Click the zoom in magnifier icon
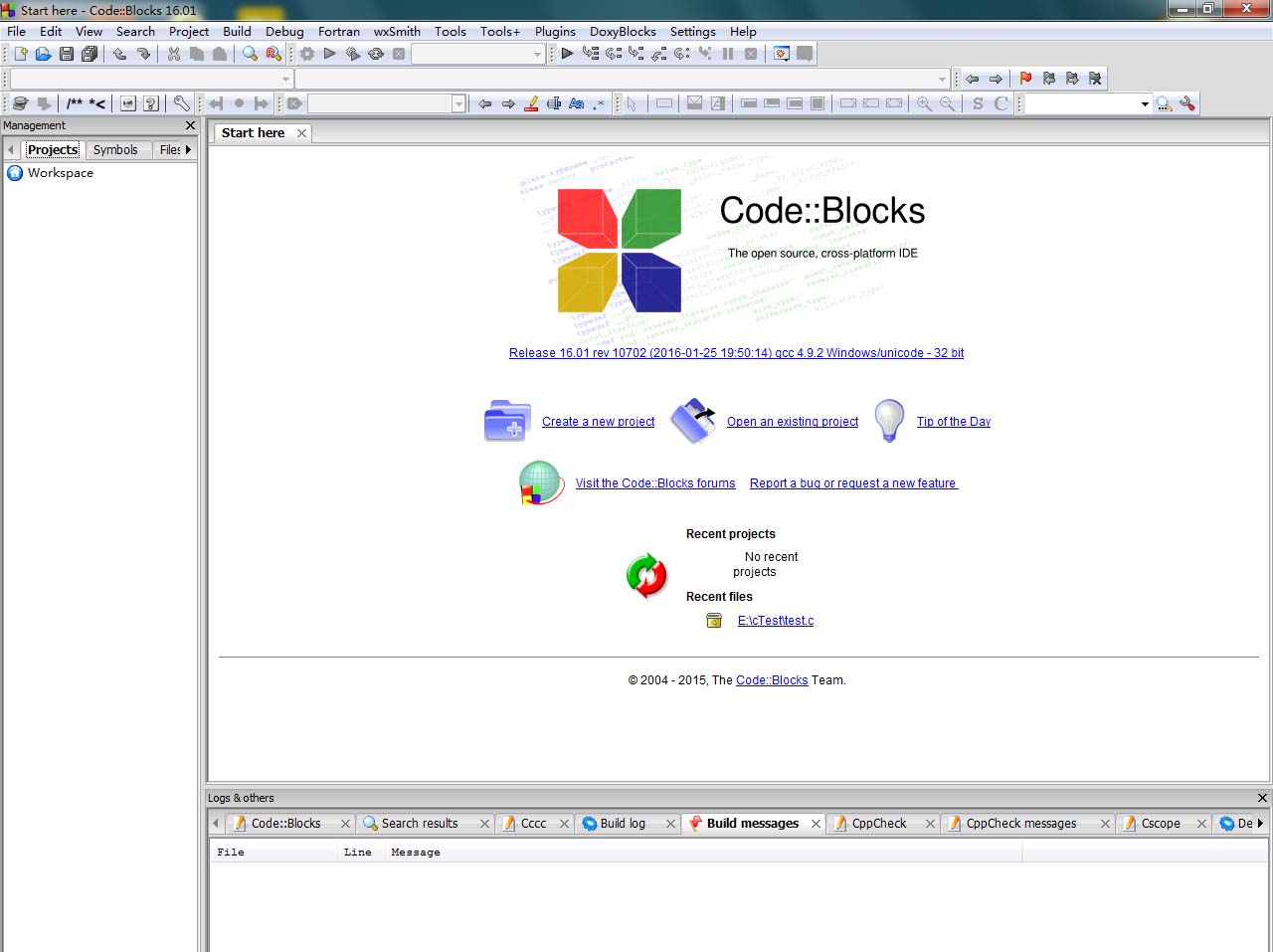Image resolution: width=1273 pixels, height=952 pixels. pos(924,103)
